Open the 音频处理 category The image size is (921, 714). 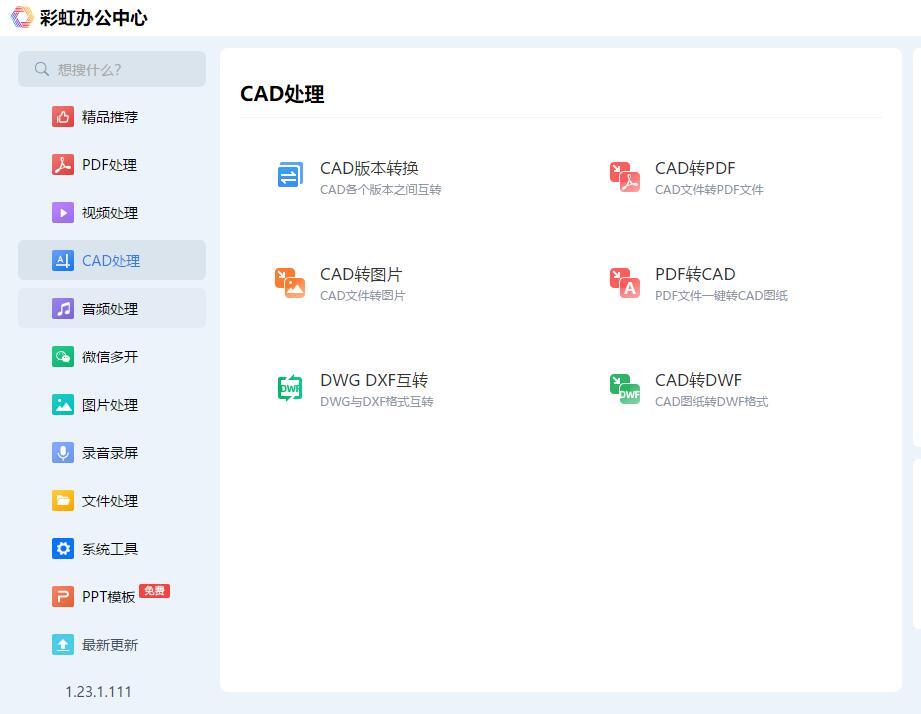110,309
